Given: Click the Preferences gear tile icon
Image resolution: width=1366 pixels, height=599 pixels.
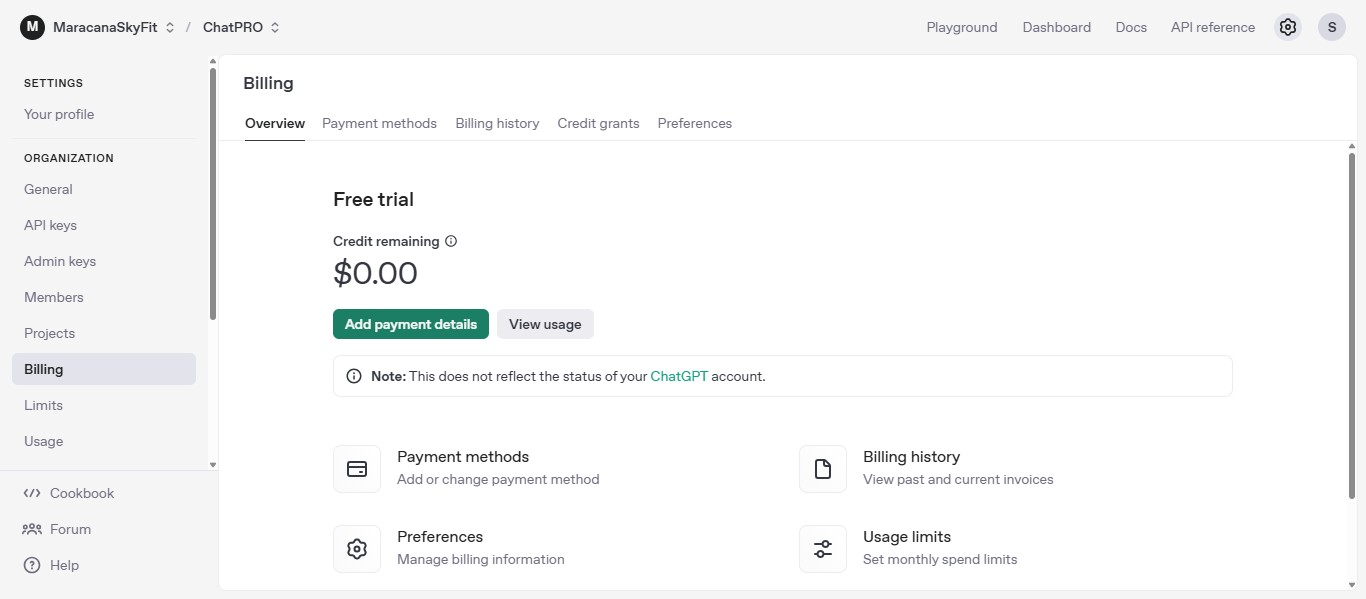Looking at the screenshot, I should (x=357, y=549).
